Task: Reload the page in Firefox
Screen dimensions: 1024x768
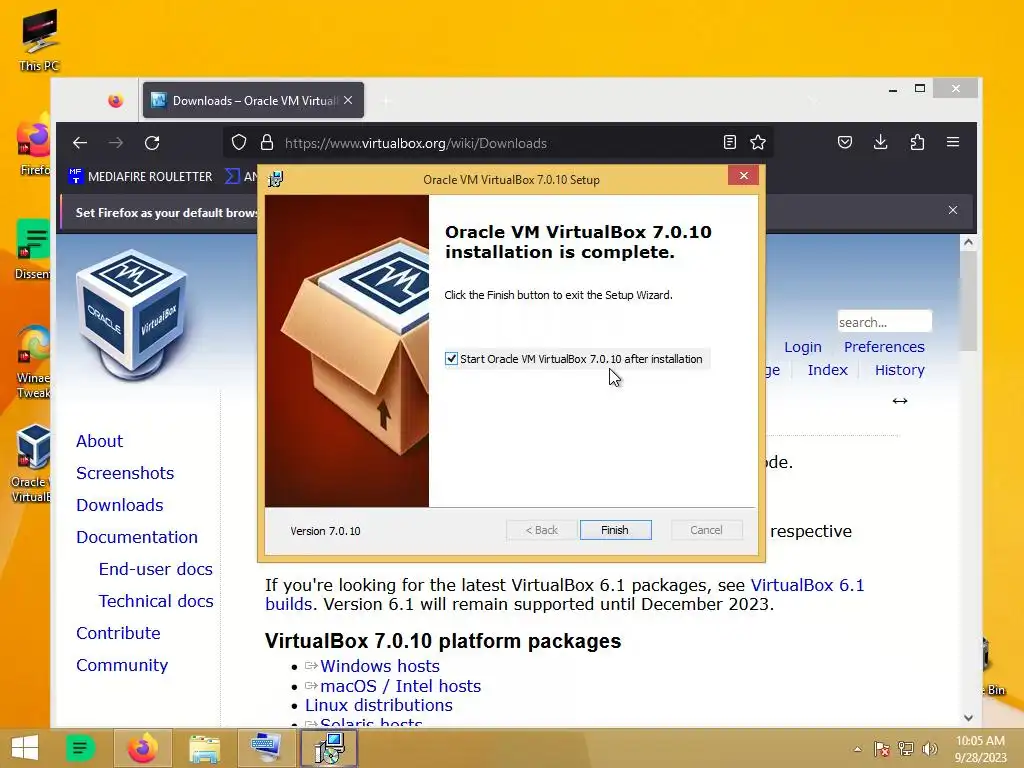Action: pyautogui.click(x=152, y=142)
